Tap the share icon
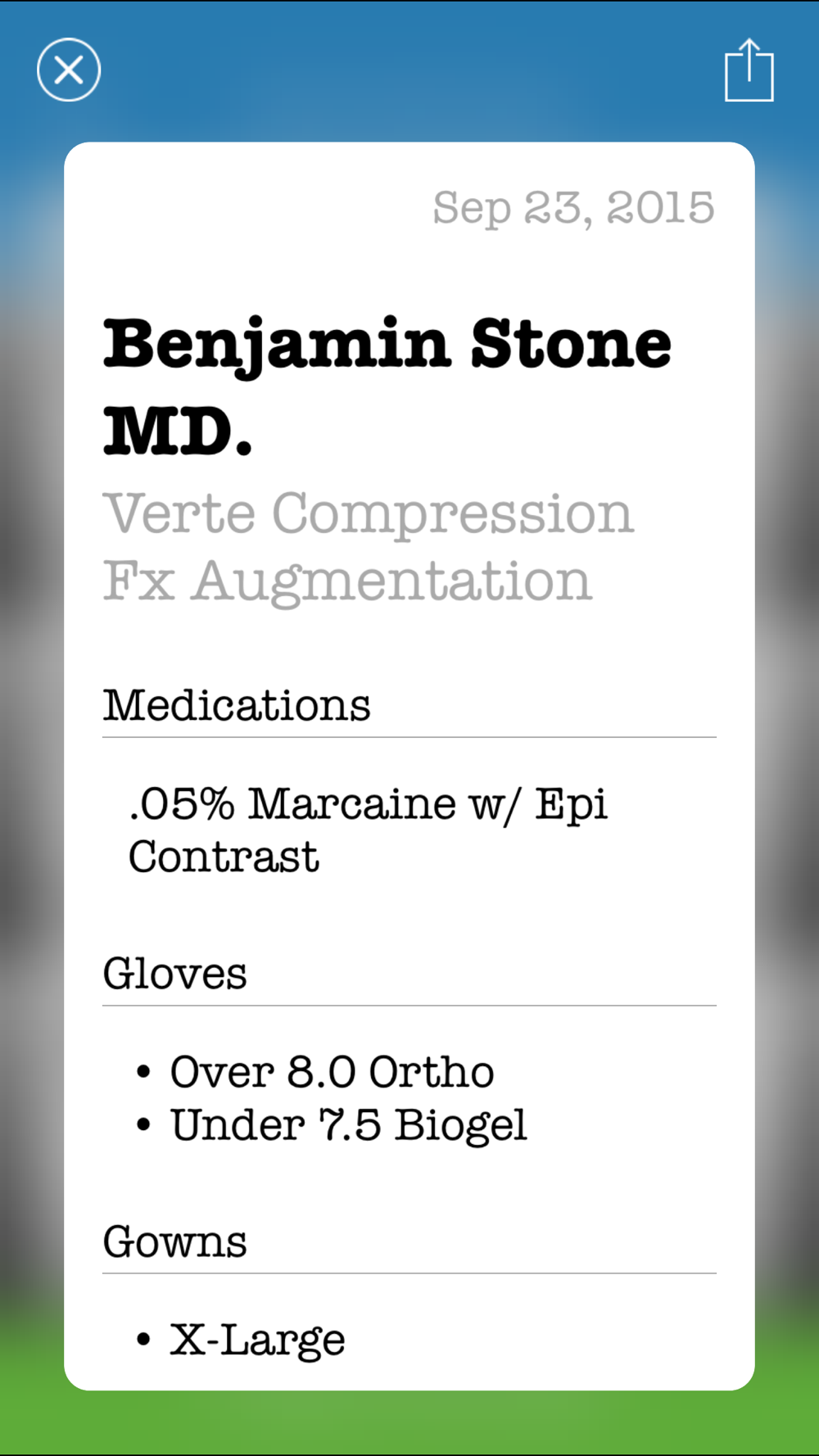 (749, 70)
